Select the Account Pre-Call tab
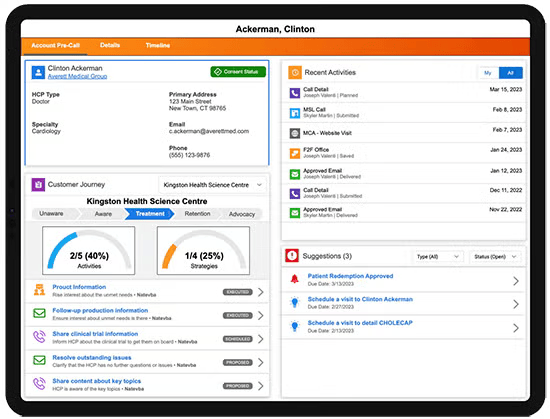The height and width of the screenshot is (419, 550). click(x=55, y=46)
